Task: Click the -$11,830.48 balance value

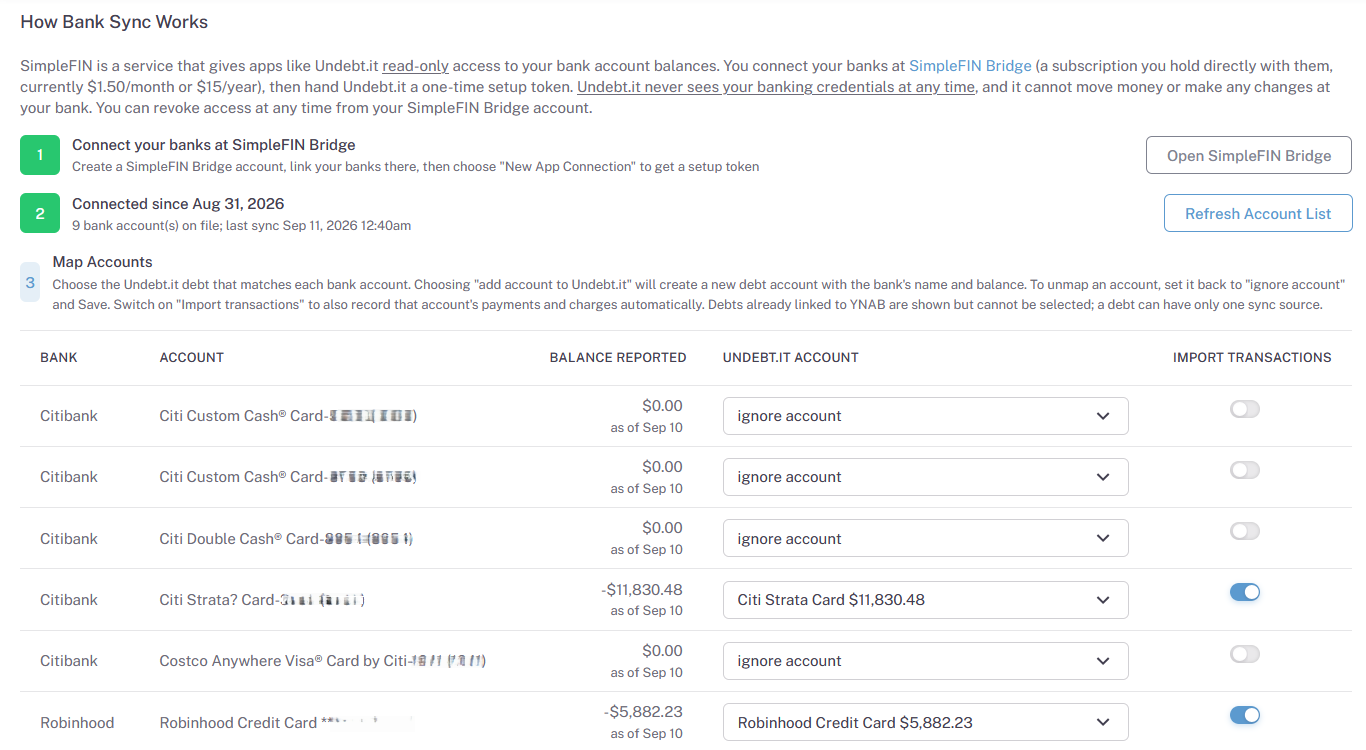Action: click(642, 590)
